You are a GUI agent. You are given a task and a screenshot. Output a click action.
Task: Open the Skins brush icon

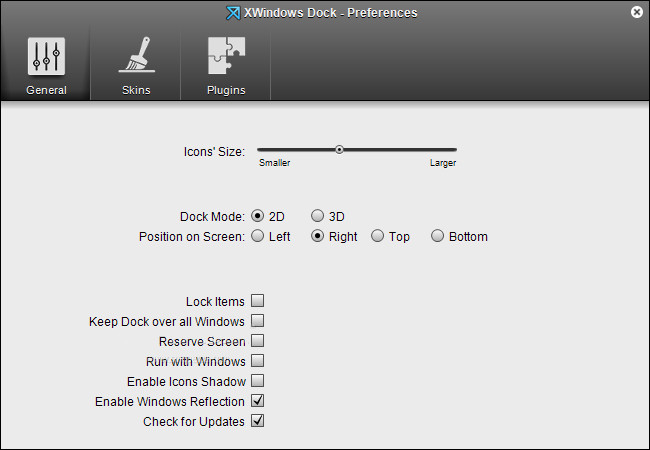click(x=136, y=55)
